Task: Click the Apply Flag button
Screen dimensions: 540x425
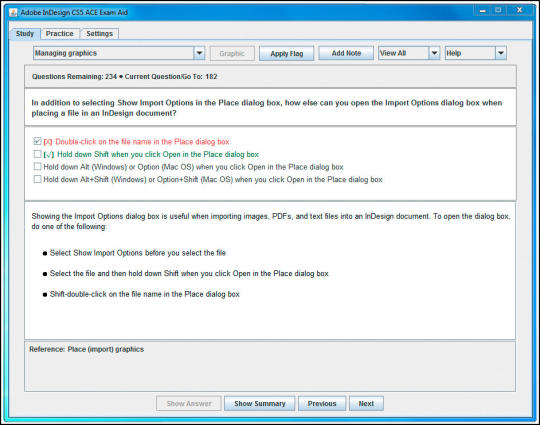Action: 287,54
